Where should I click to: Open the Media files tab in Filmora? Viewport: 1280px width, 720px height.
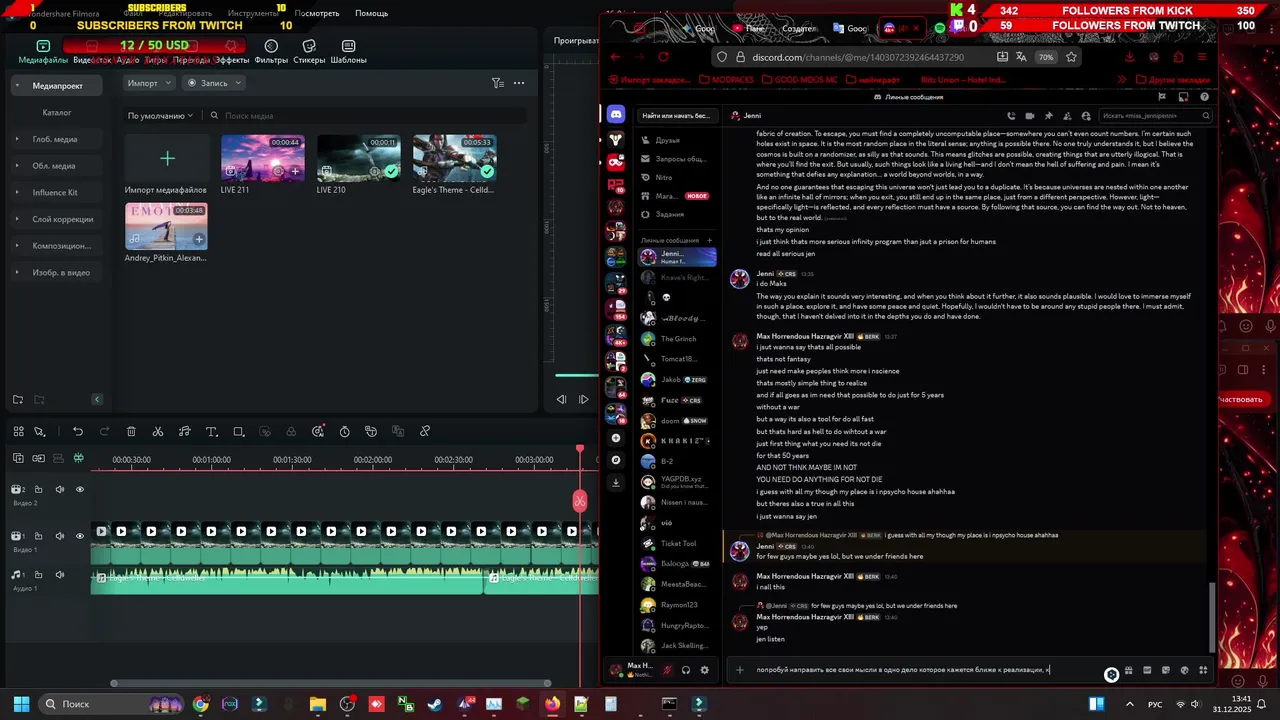pos(43,52)
